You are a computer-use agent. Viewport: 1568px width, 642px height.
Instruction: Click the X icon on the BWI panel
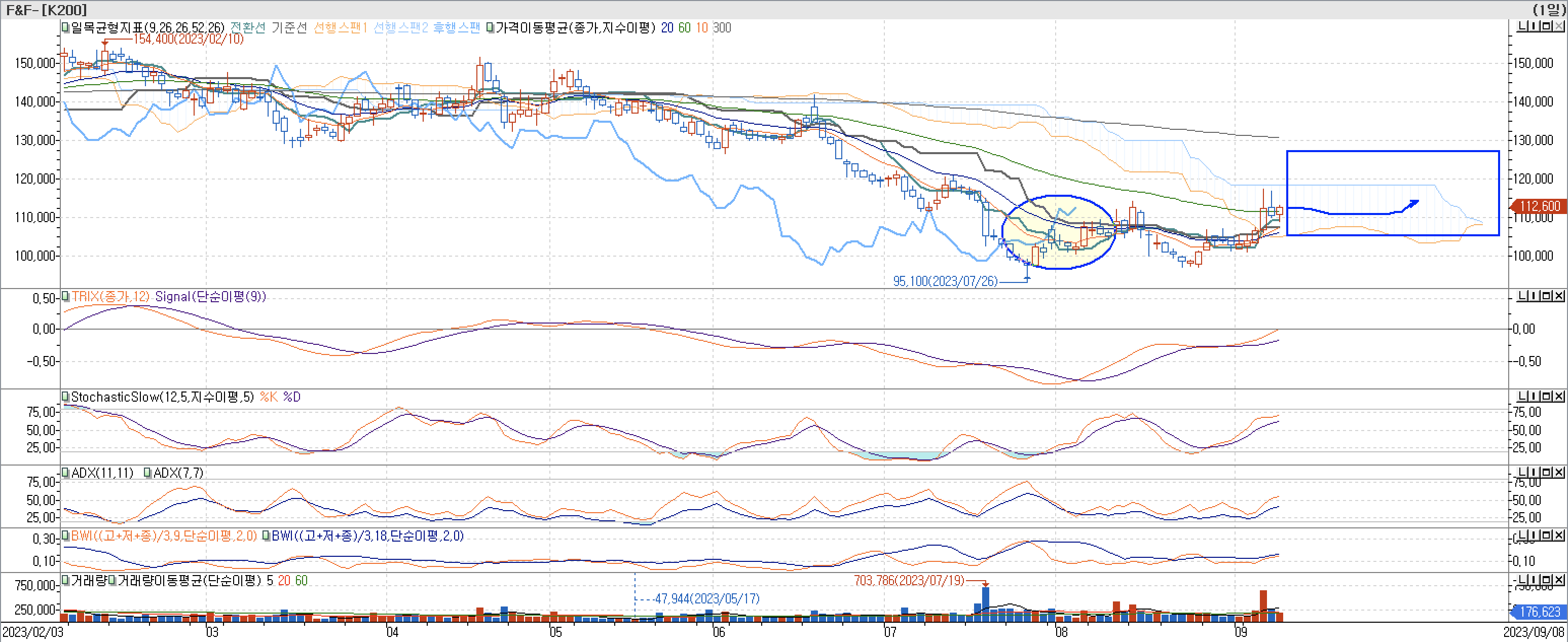(x=1559, y=537)
